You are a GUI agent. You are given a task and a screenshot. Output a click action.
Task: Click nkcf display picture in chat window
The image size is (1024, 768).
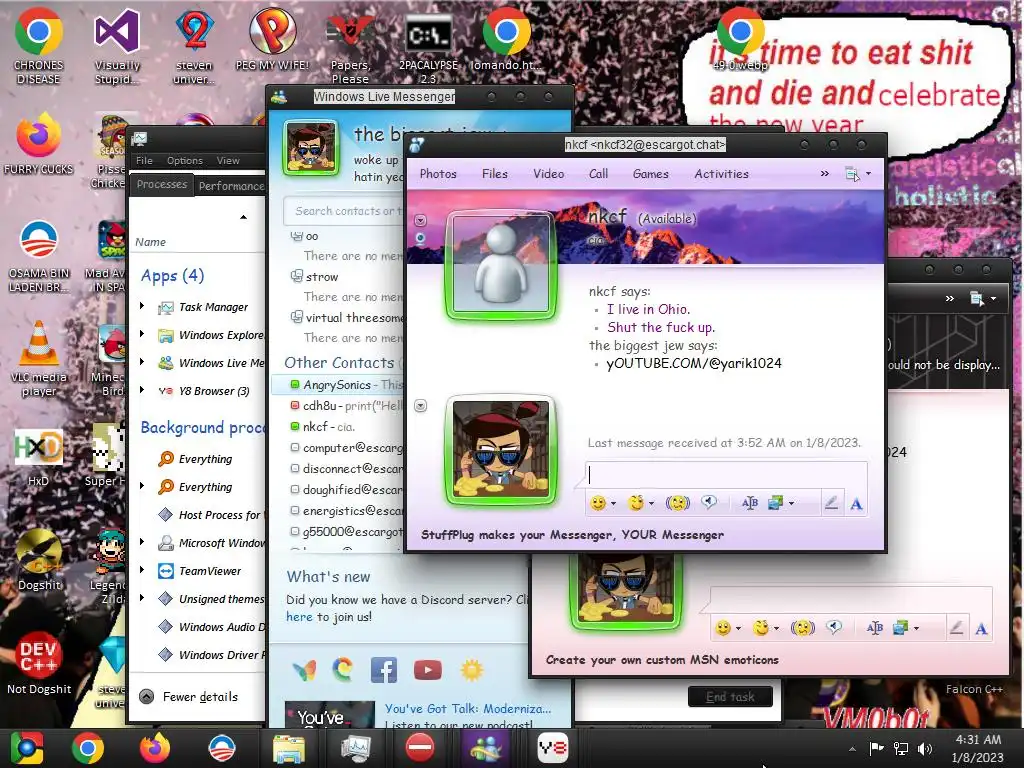pos(501,264)
